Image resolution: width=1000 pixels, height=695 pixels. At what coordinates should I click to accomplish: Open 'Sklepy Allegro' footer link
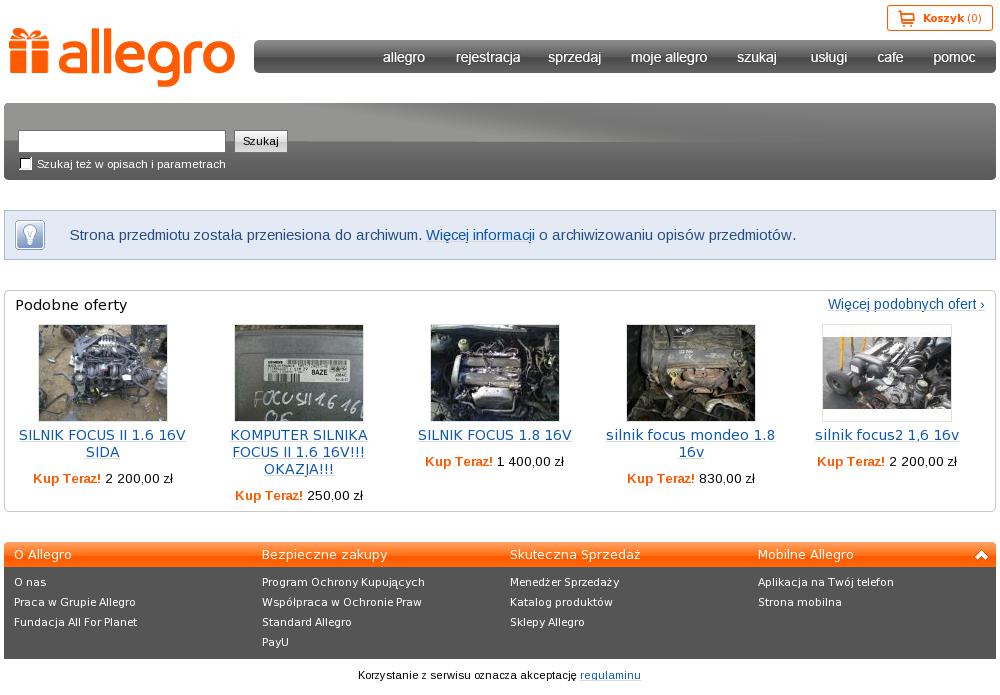point(547,622)
